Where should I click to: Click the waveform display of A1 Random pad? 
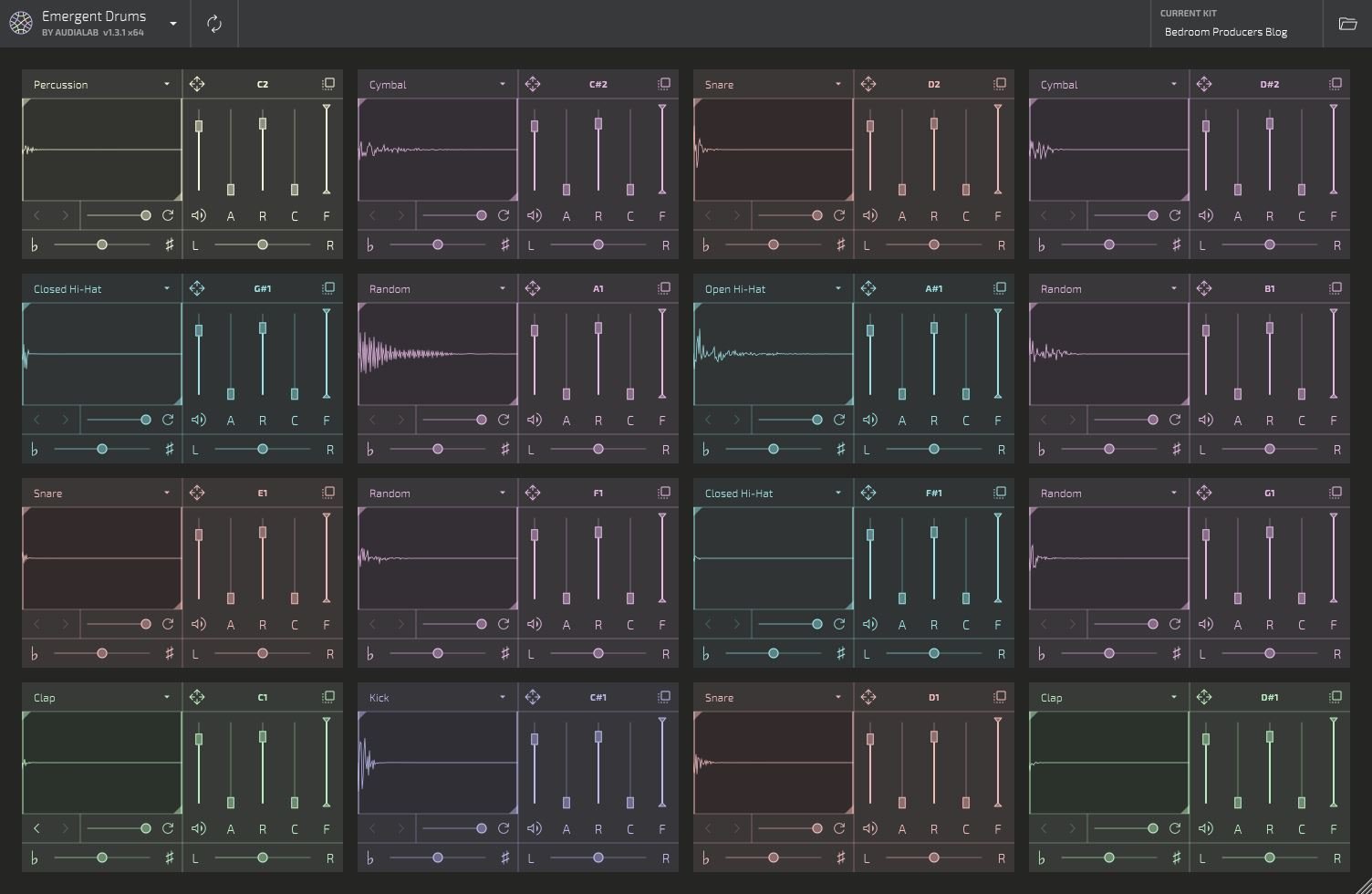[437, 354]
